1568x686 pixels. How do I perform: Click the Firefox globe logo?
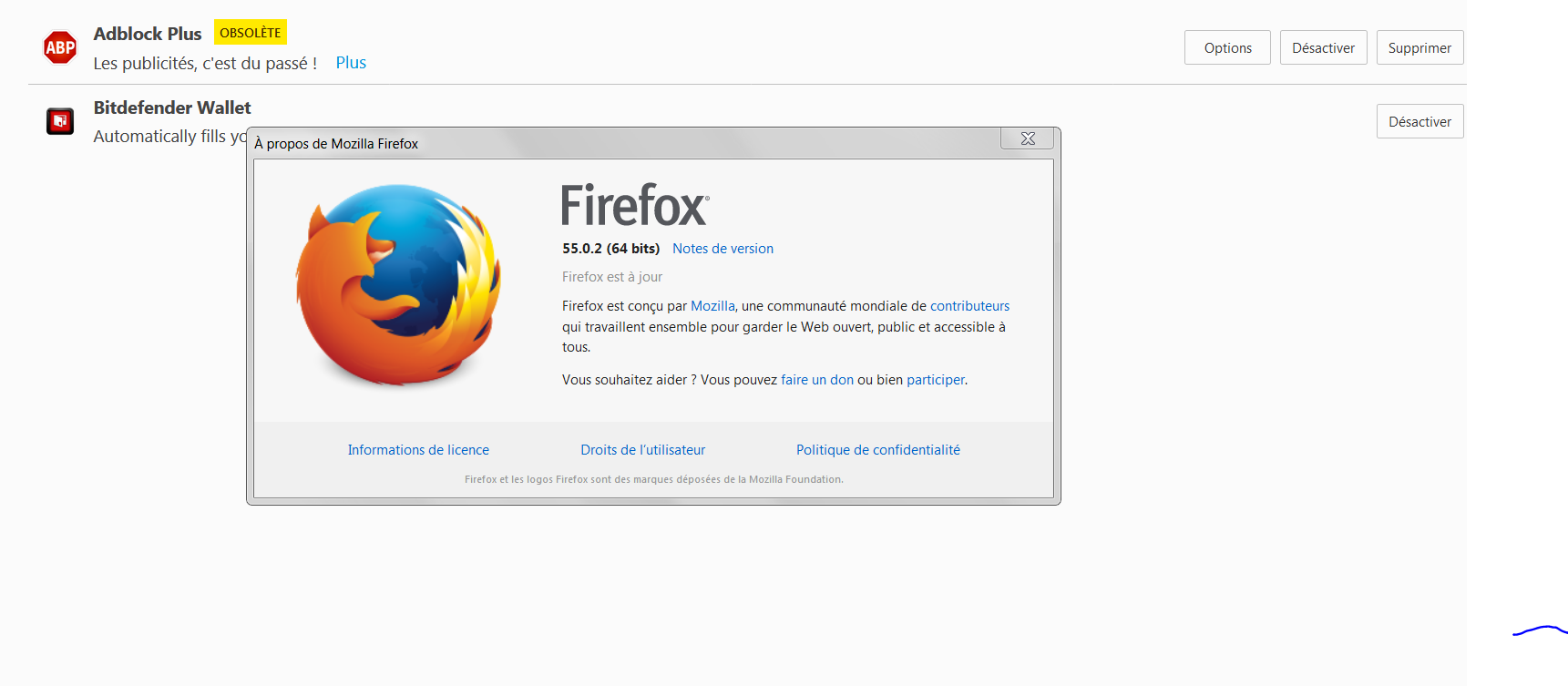point(399,285)
